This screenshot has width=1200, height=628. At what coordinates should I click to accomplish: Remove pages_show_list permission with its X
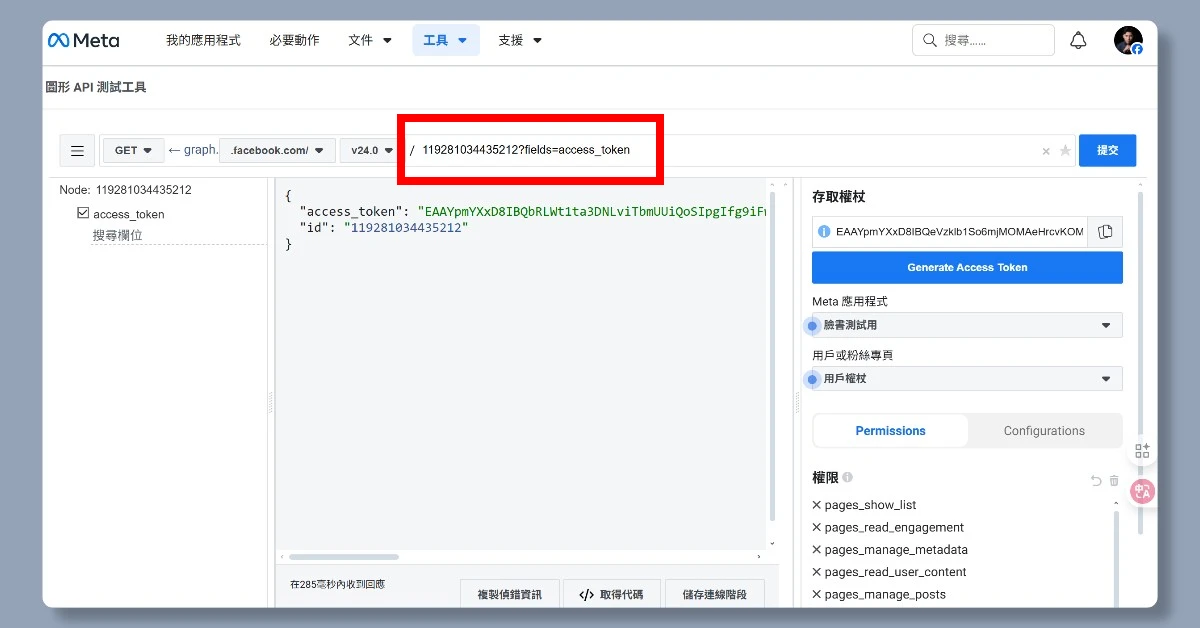pos(817,505)
